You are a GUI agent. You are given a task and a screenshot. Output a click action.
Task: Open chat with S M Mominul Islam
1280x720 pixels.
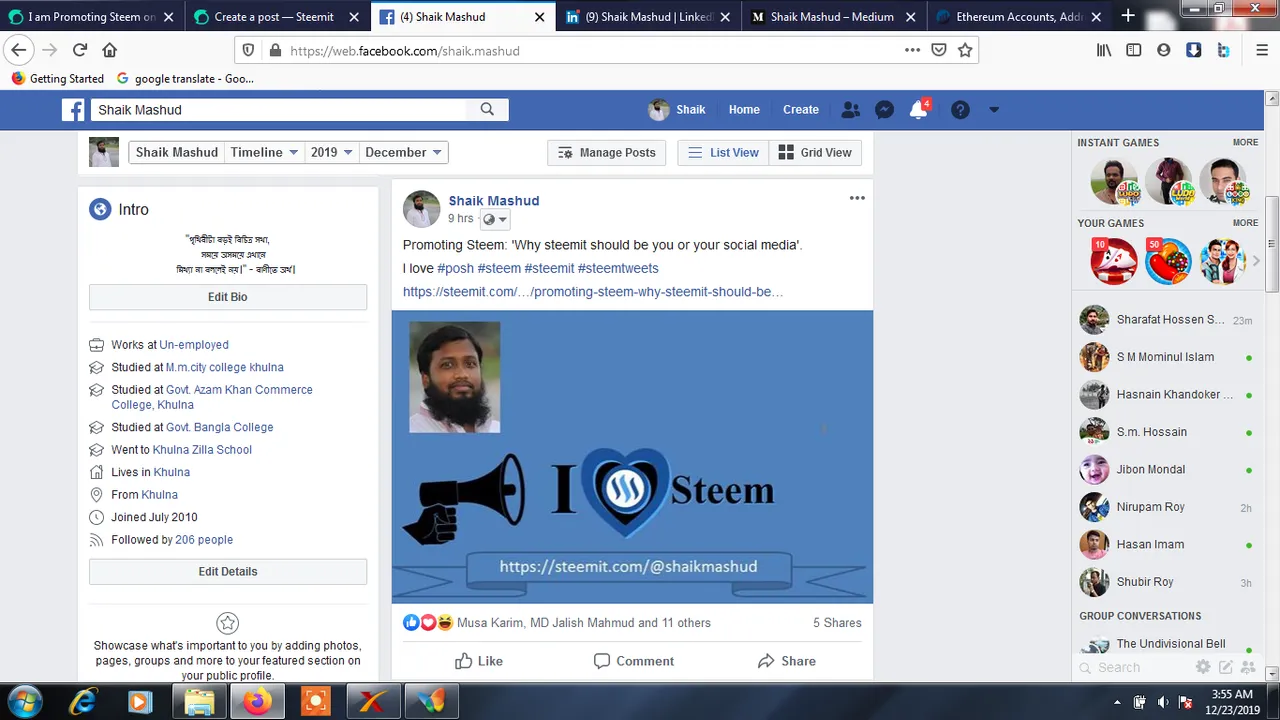pos(1166,357)
